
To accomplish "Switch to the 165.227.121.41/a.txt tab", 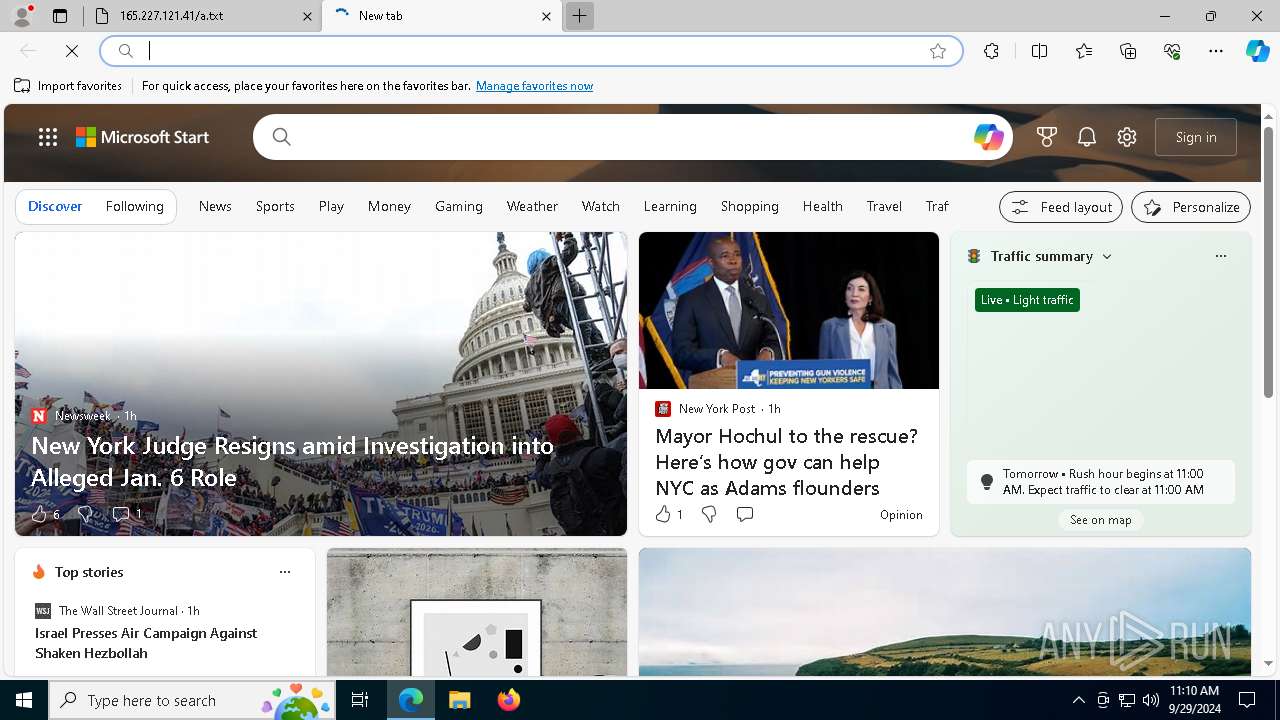I will pos(203,16).
